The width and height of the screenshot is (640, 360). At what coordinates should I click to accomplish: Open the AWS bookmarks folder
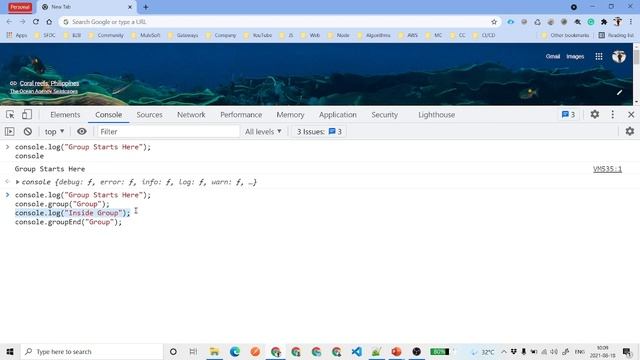[408, 36]
